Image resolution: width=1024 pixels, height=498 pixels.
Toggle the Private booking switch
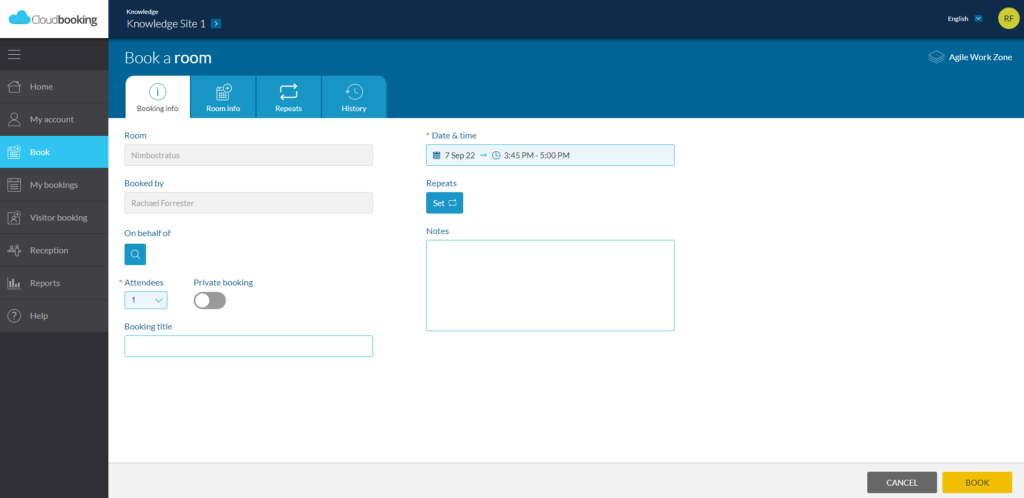pos(210,300)
